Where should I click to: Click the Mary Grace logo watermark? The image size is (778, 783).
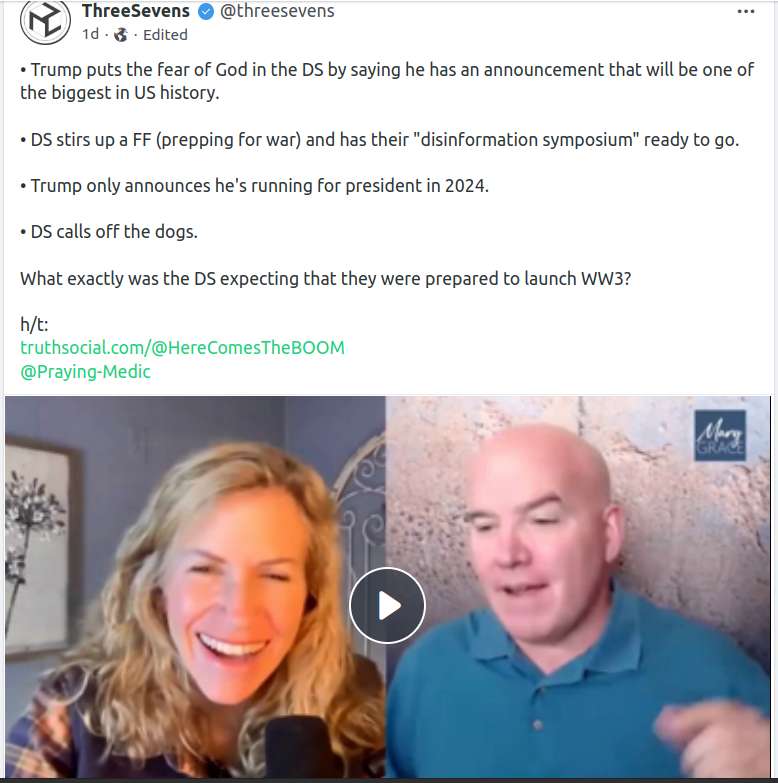point(720,435)
